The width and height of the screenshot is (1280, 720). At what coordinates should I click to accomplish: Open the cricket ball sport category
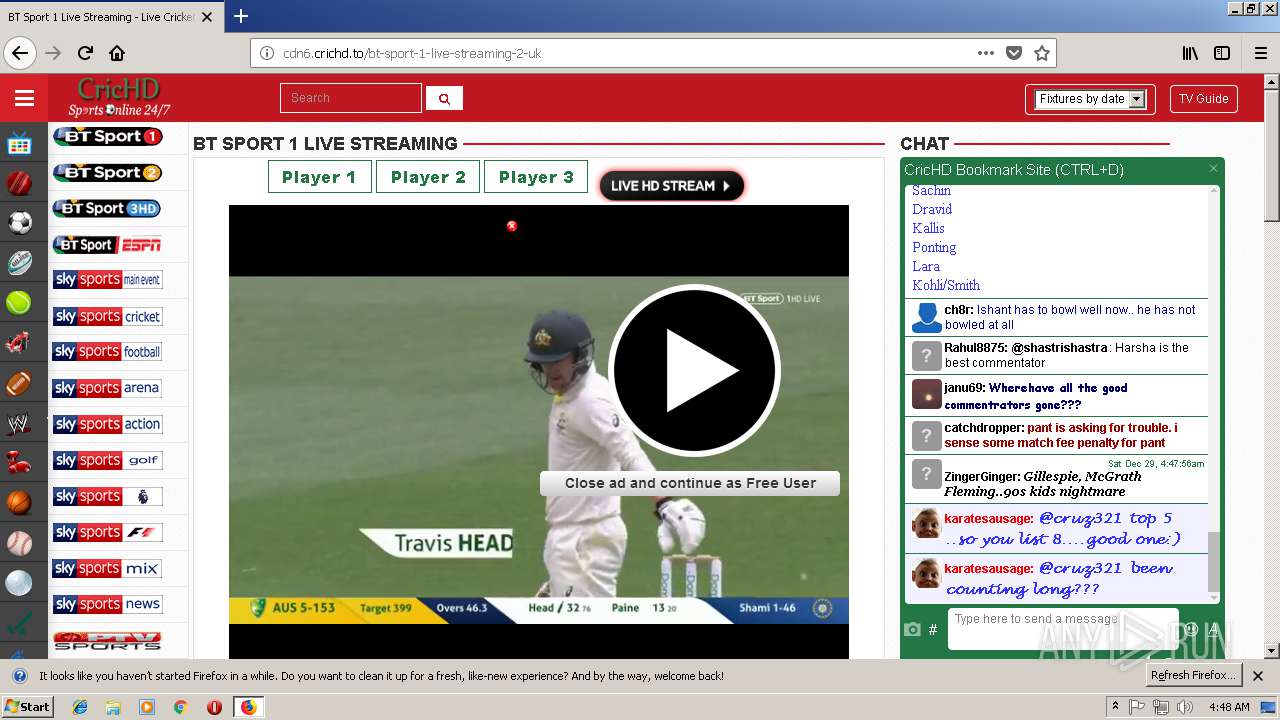(19, 183)
